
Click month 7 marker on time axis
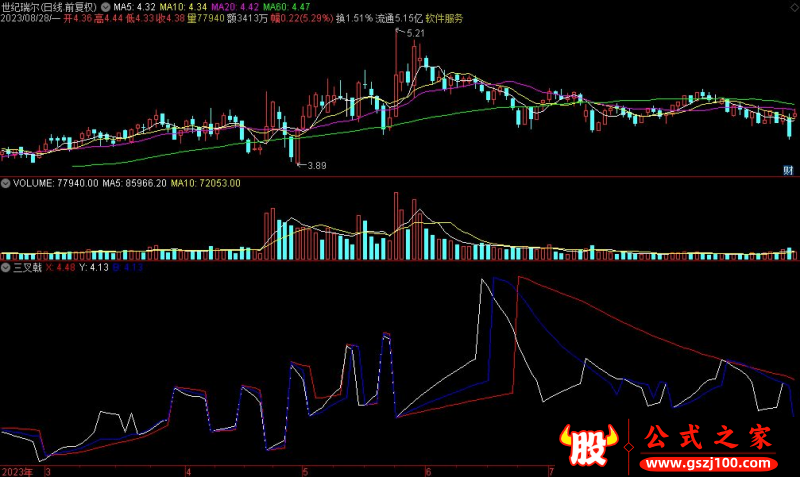coord(552,472)
